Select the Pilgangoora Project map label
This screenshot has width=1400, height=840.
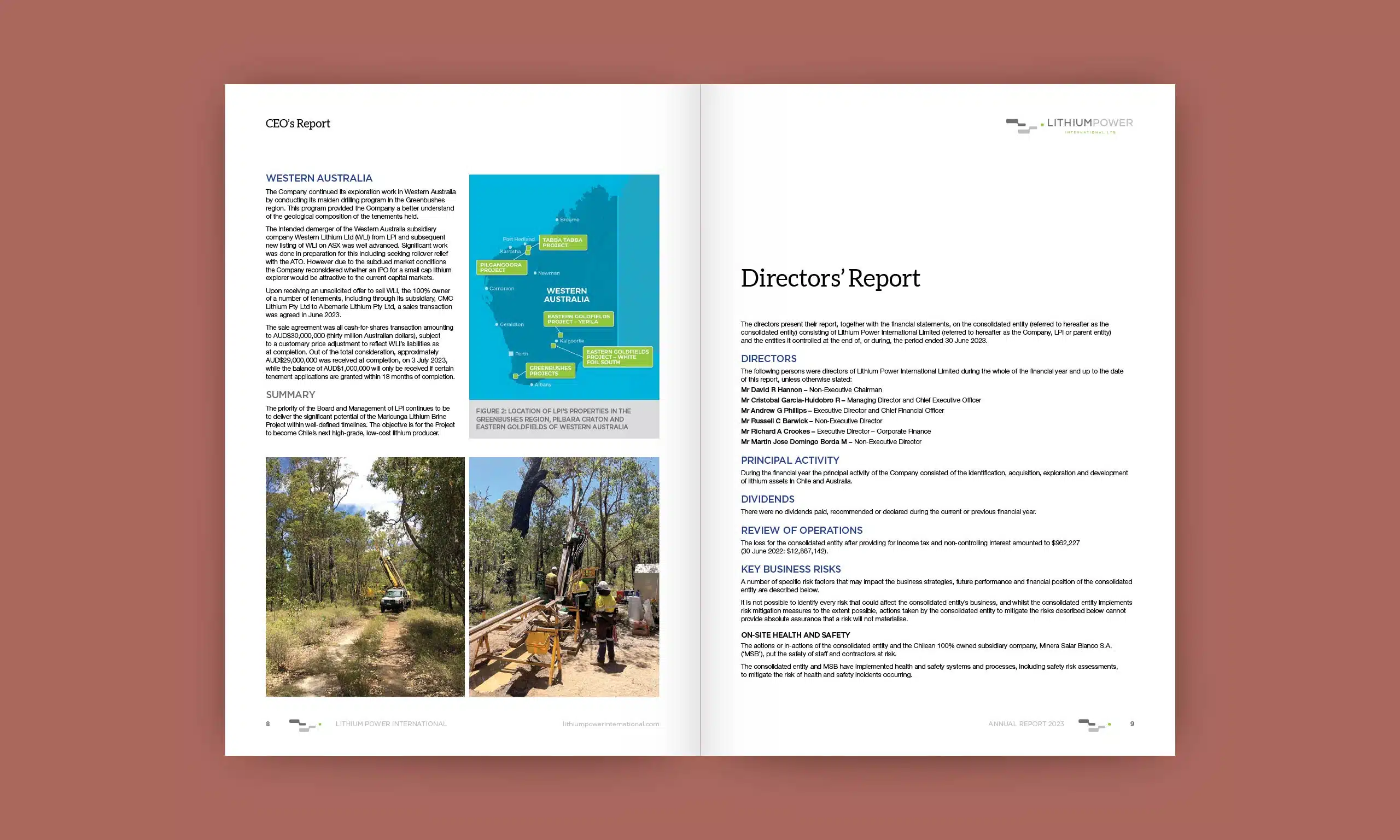pyautogui.click(x=501, y=267)
